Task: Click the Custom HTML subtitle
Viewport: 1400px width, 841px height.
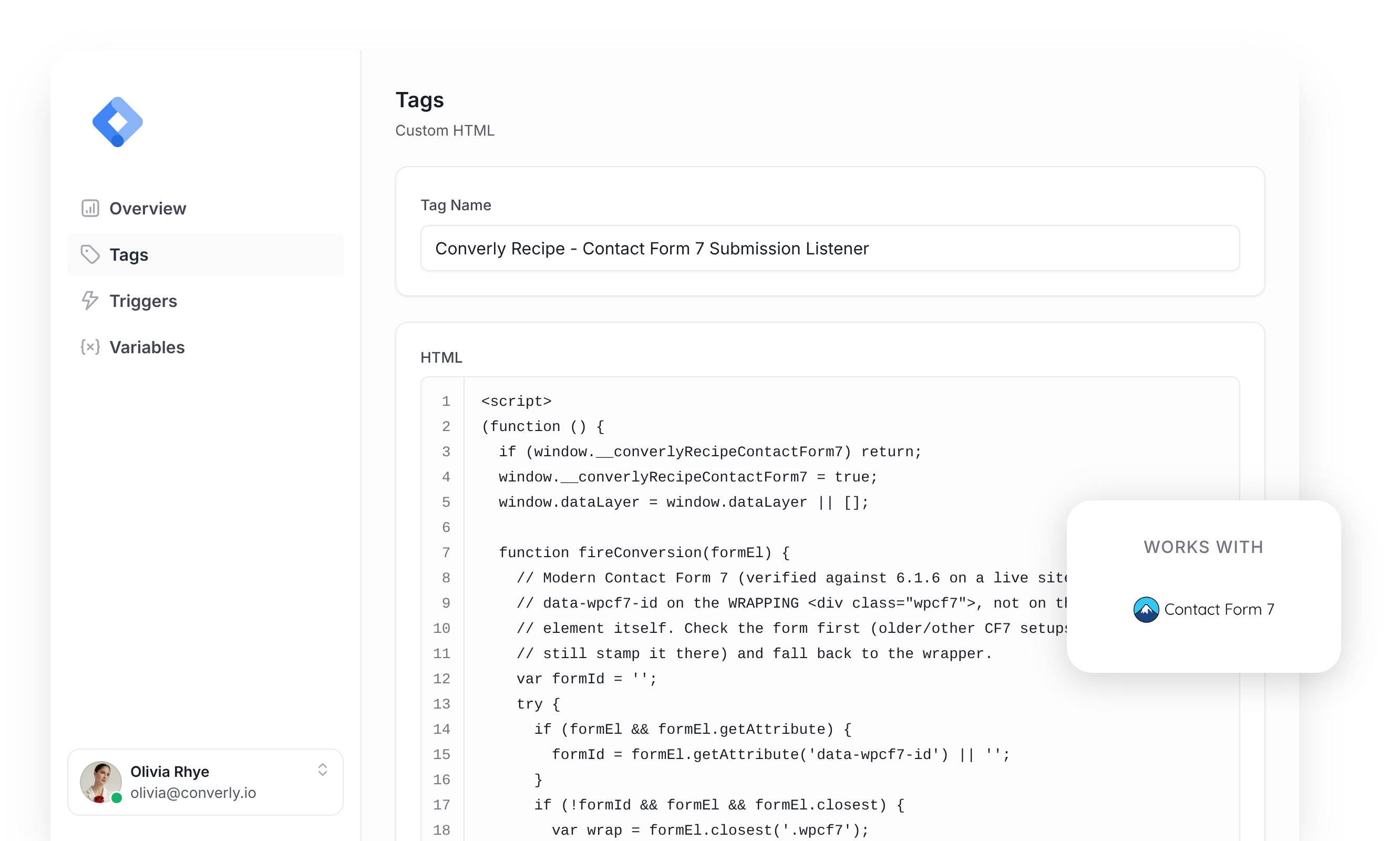Action: pyautogui.click(x=445, y=130)
